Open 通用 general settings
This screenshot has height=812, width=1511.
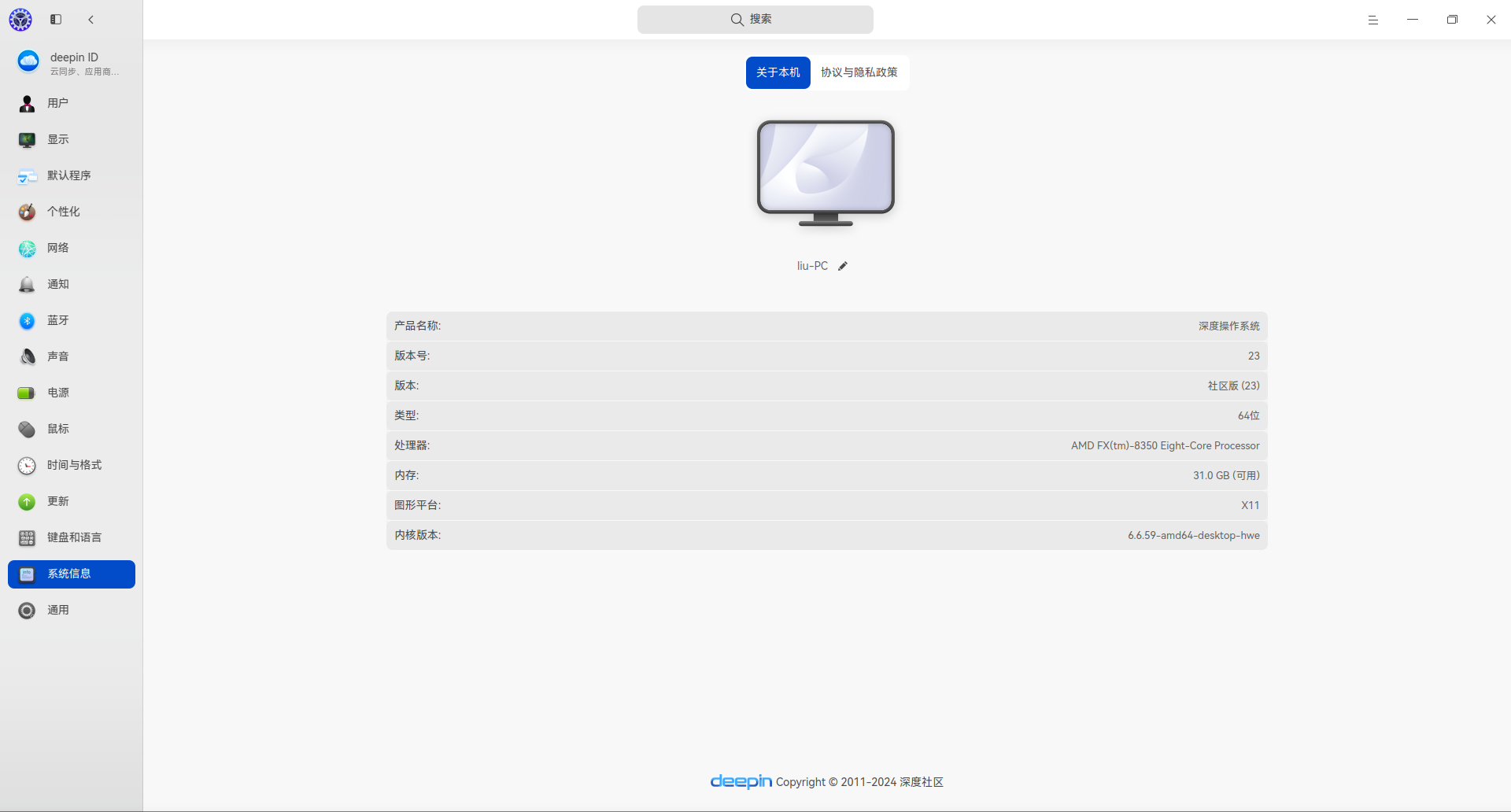click(x=71, y=610)
